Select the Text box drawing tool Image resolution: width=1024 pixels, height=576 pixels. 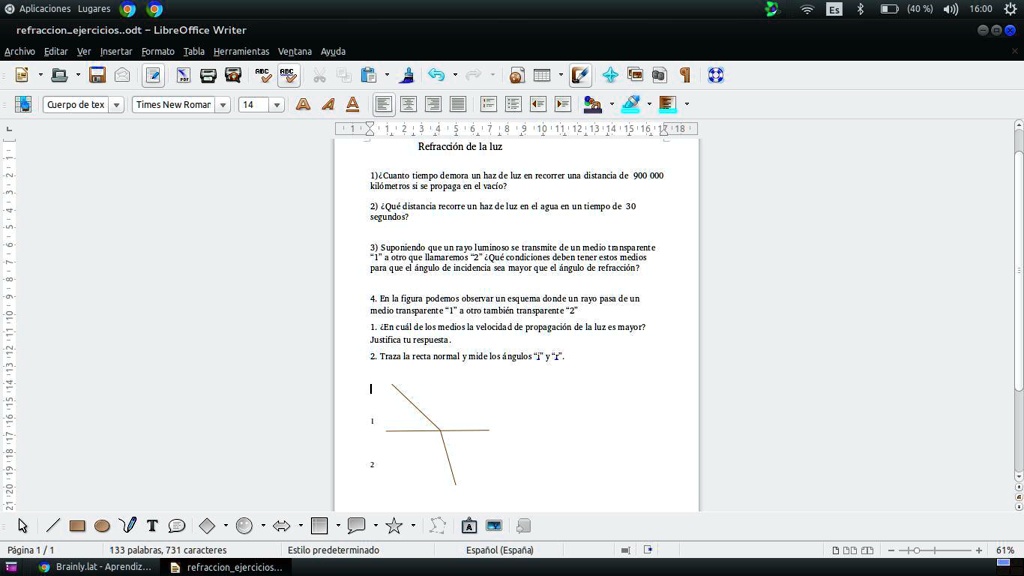tap(152, 525)
